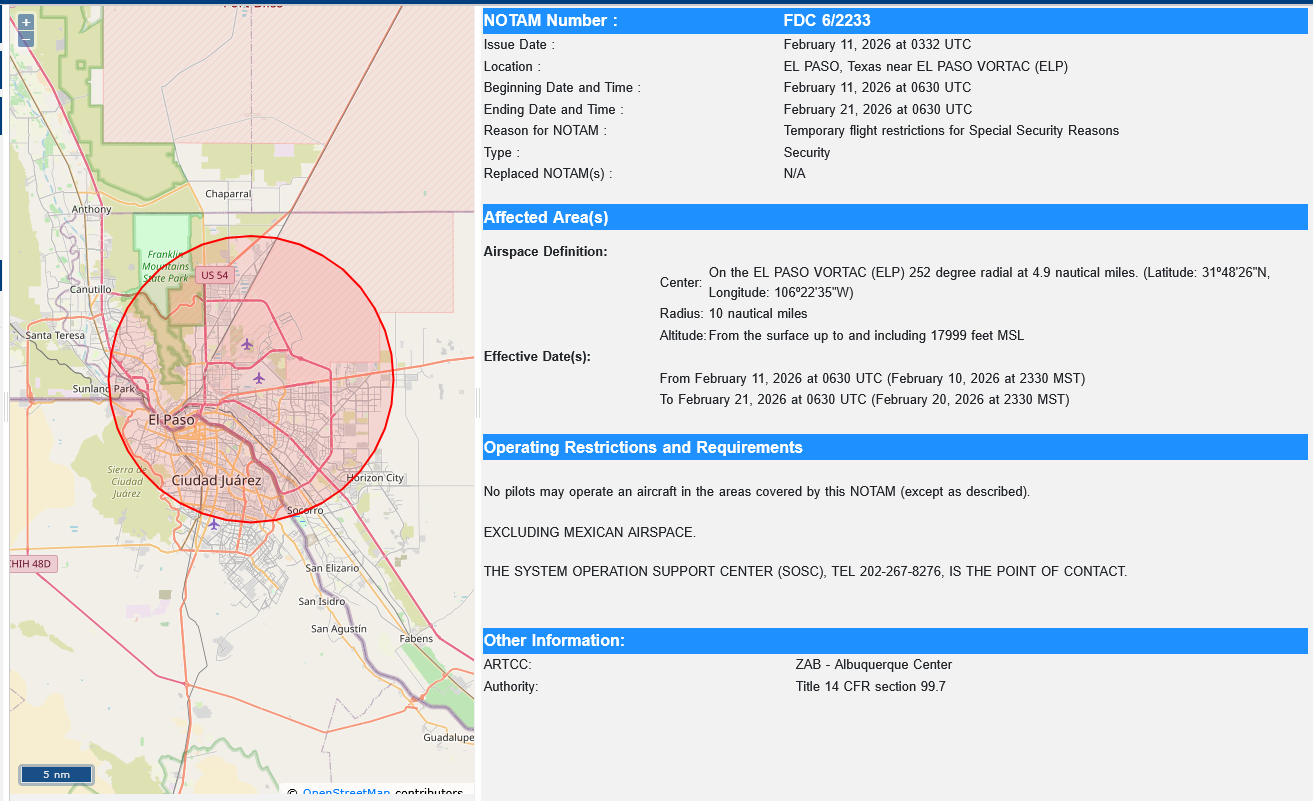Viewport: 1313px width, 801px height.
Task: Click the Beginning Date and Time value
Action: 877,88
